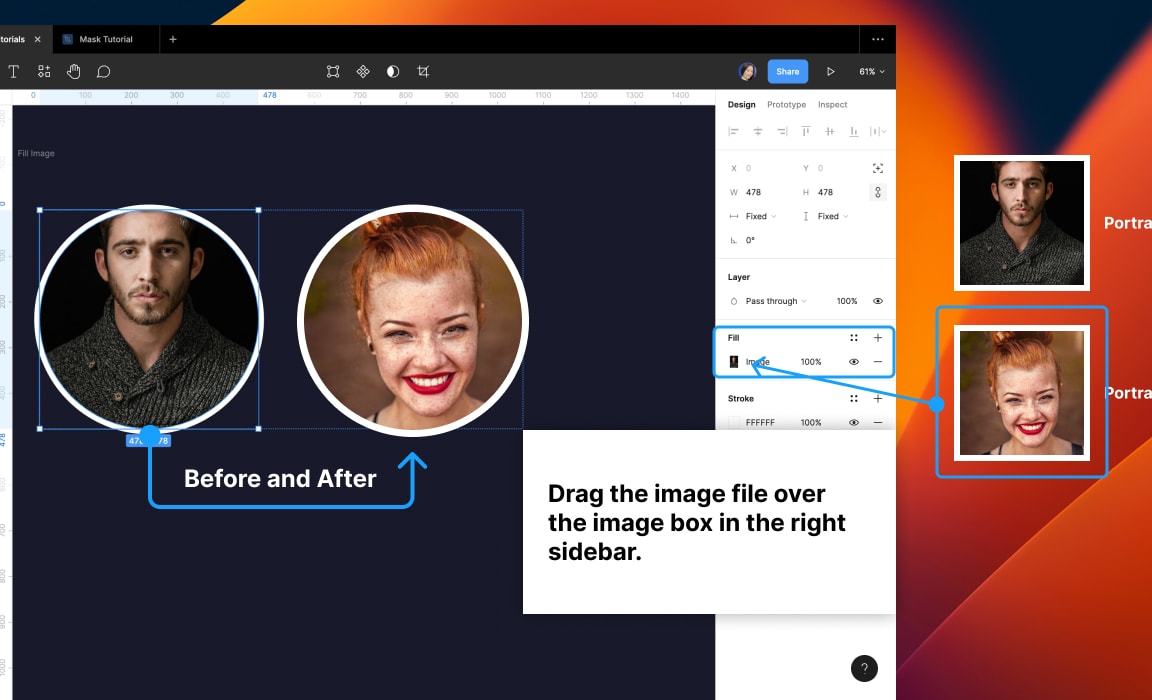Add a new stroke with plus
The width and height of the screenshot is (1152, 700).
tap(878, 399)
